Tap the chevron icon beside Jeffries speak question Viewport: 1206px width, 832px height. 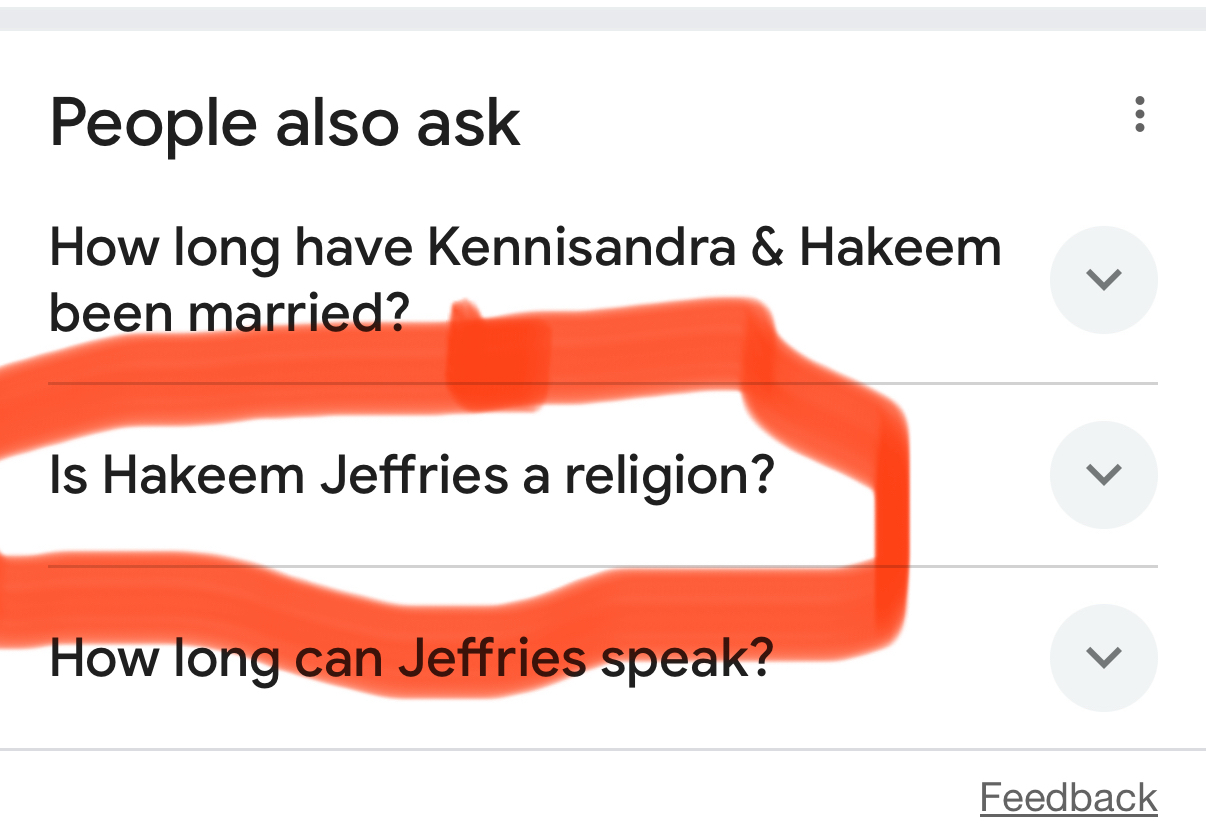click(x=1103, y=657)
